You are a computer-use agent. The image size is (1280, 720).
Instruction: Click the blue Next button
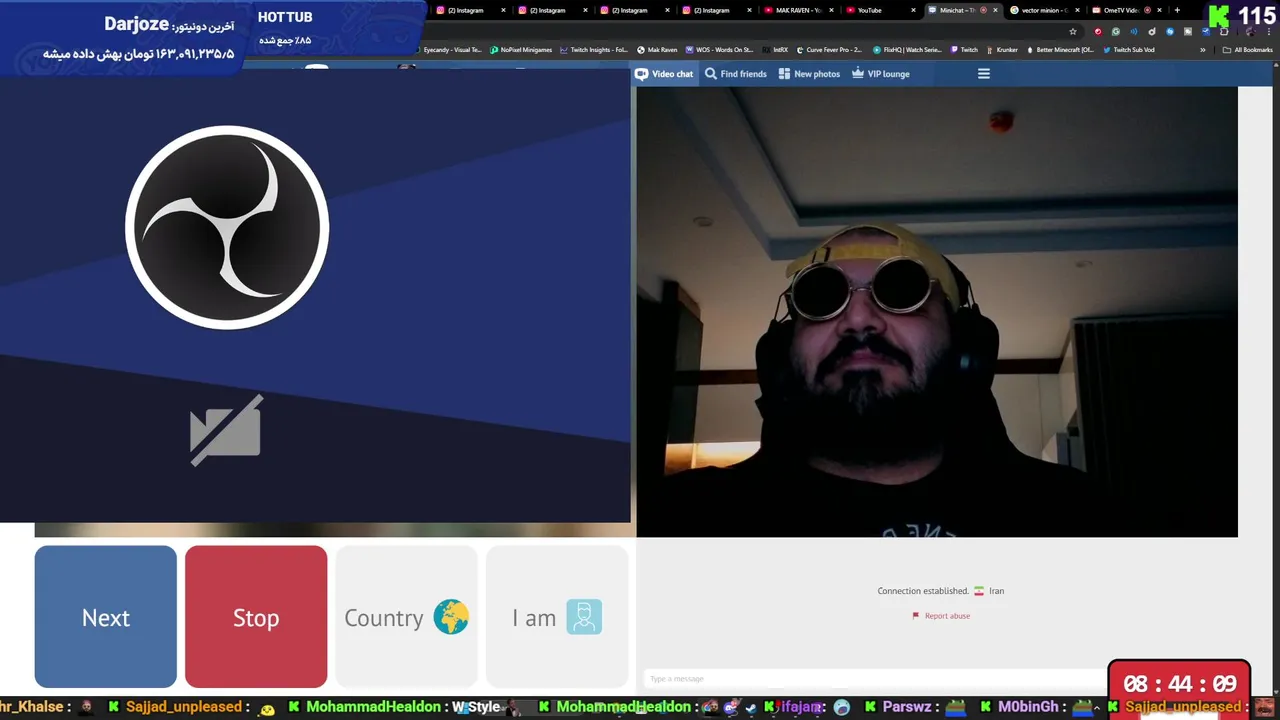(105, 617)
